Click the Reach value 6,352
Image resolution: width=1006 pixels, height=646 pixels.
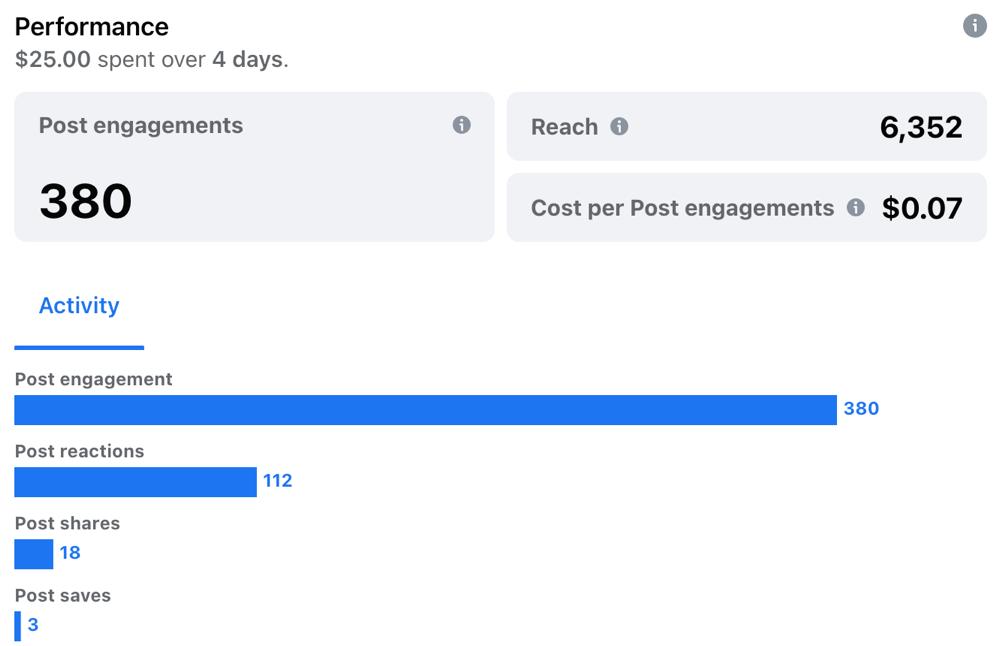(921, 127)
